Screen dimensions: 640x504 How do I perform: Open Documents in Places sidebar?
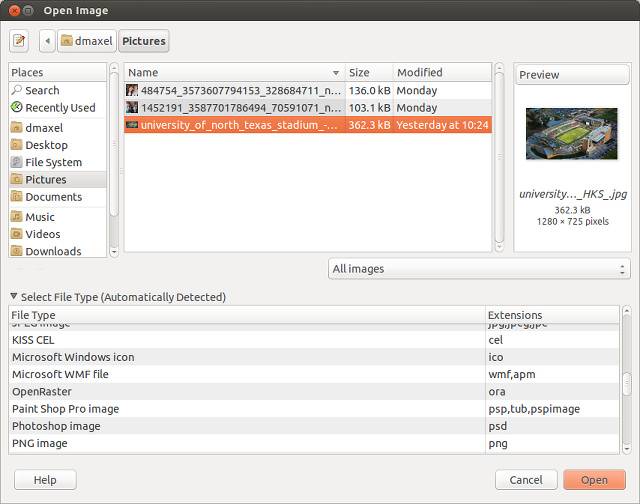point(57,197)
